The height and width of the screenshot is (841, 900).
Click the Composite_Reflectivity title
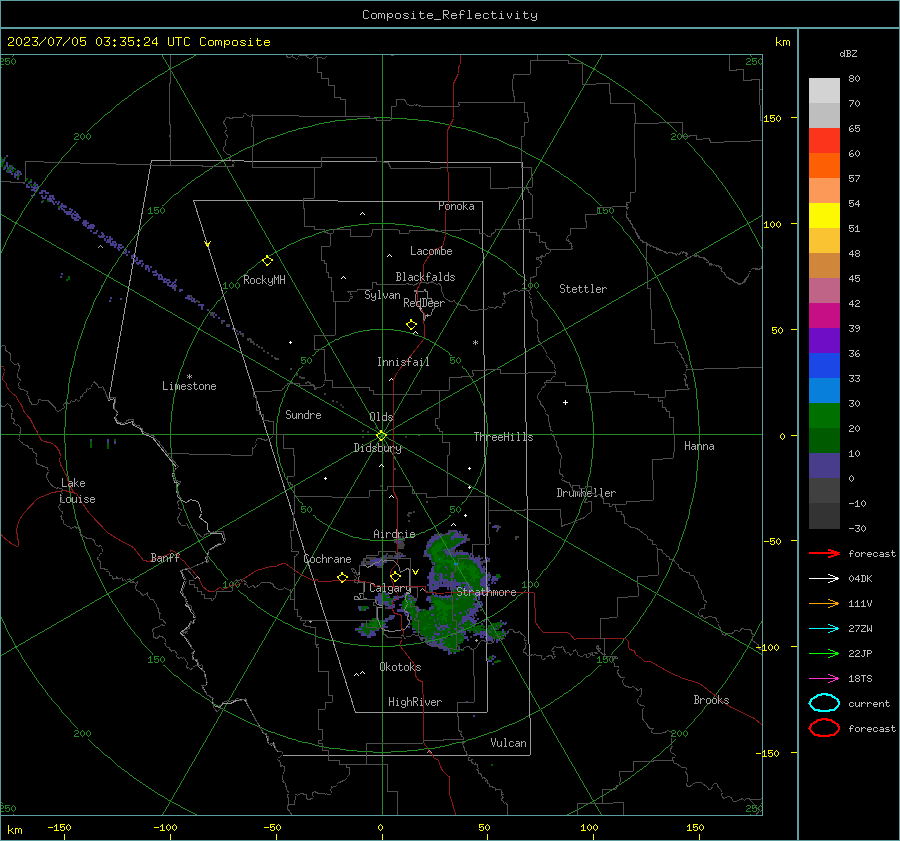[x=450, y=15]
